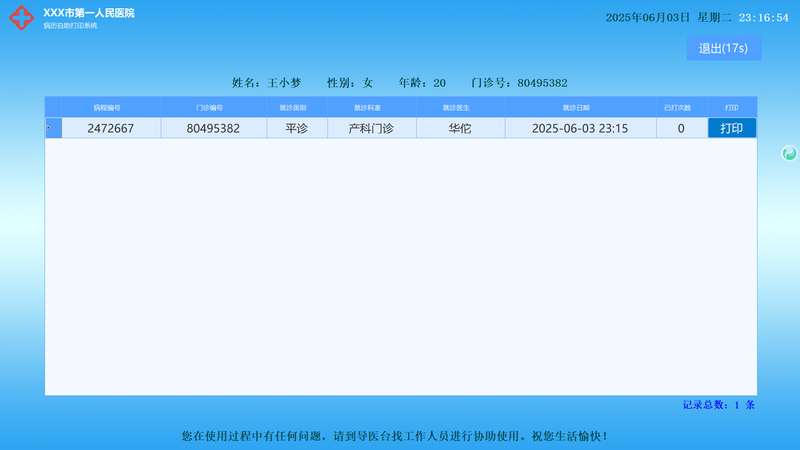Image resolution: width=800 pixels, height=450 pixels.
Task: Click the 打印 column header
Action: (x=732, y=108)
